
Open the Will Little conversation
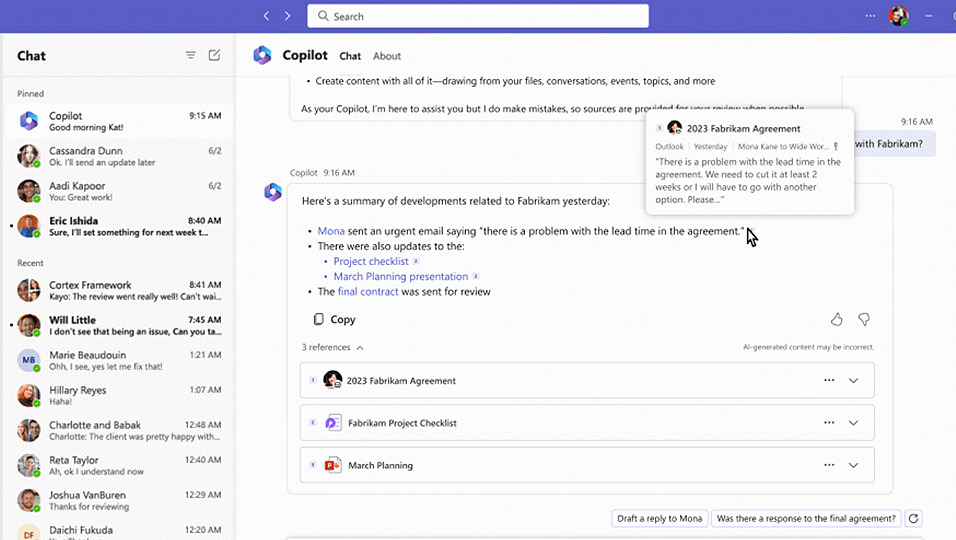coord(119,325)
